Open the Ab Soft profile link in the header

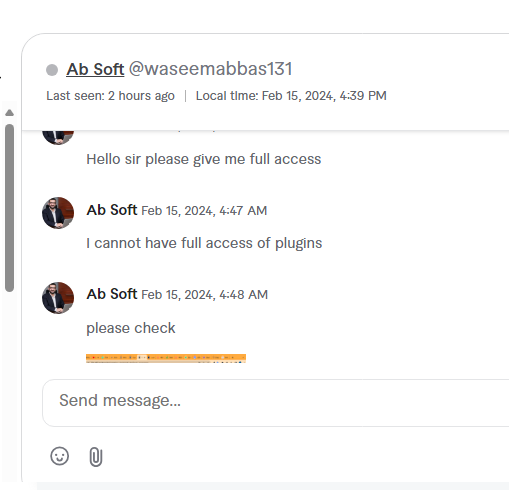(x=95, y=69)
